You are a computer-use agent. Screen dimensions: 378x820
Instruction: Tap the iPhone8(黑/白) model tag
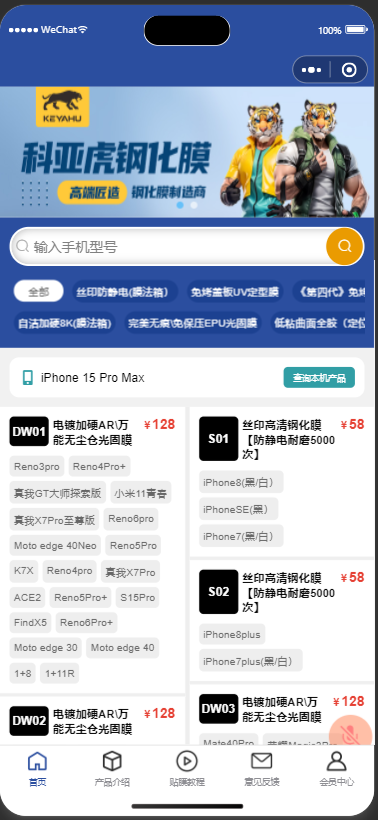[241, 482]
